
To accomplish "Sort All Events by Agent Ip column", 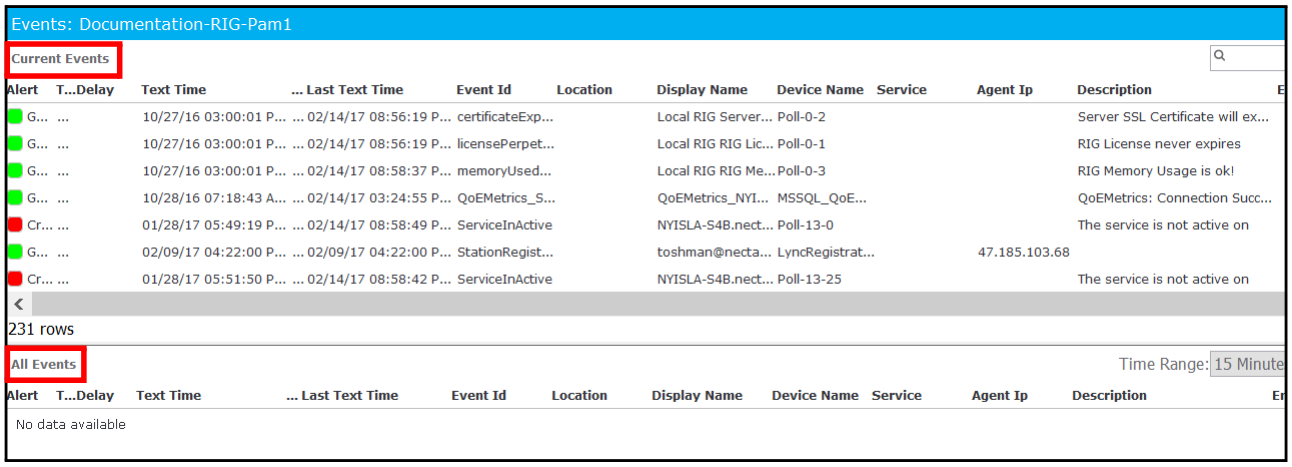I will pos(1000,396).
